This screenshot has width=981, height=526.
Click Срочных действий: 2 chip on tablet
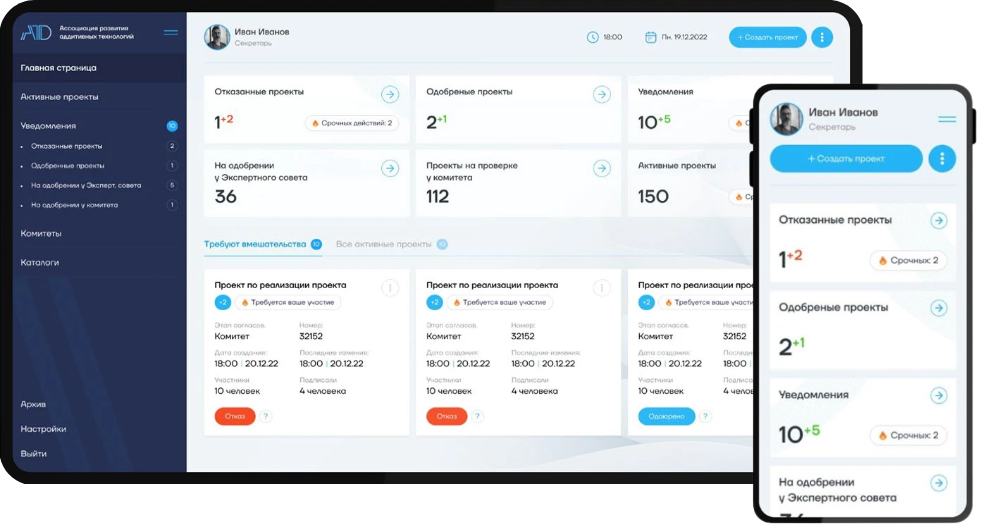pyautogui.click(x=352, y=123)
